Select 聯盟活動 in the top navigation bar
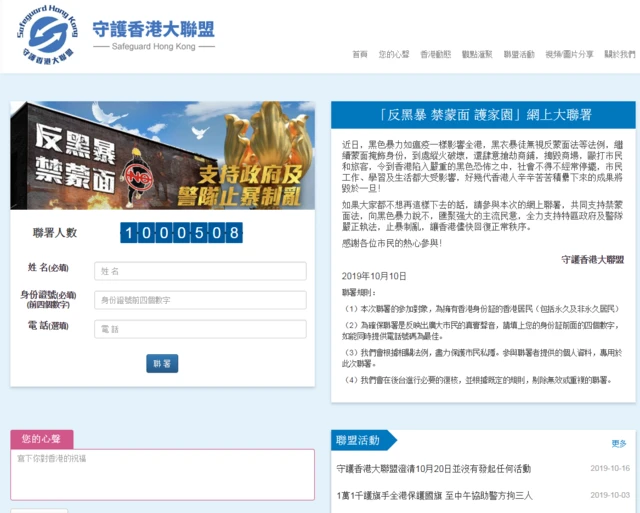 click(519, 54)
